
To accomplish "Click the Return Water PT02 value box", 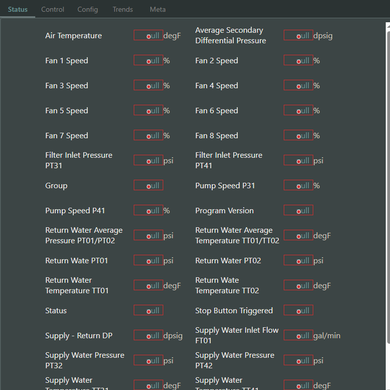I will pyautogui.click(x=298, y=260).
